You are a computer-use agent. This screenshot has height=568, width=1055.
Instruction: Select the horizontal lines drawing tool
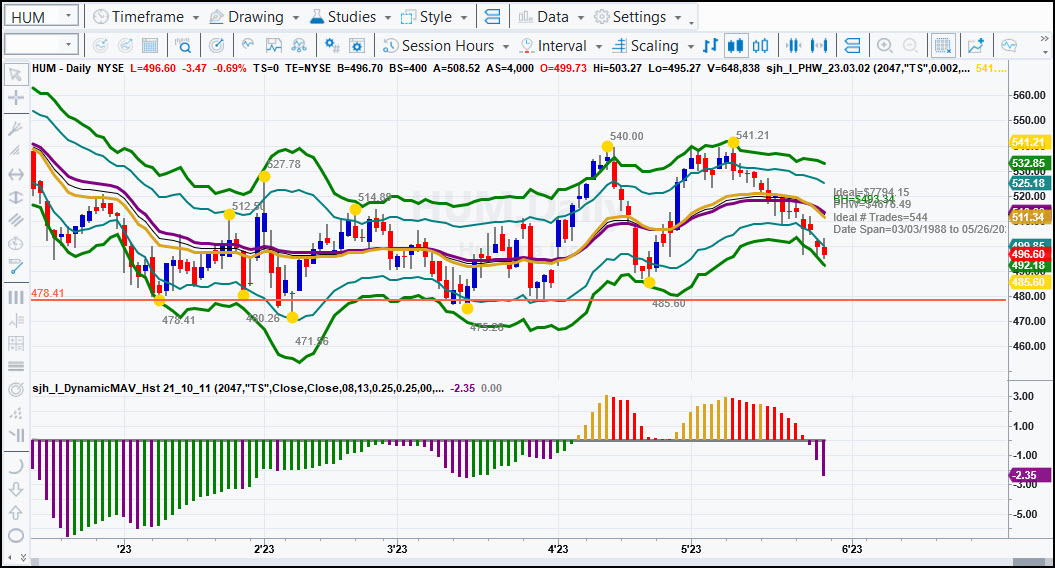[x=15, y=366]
